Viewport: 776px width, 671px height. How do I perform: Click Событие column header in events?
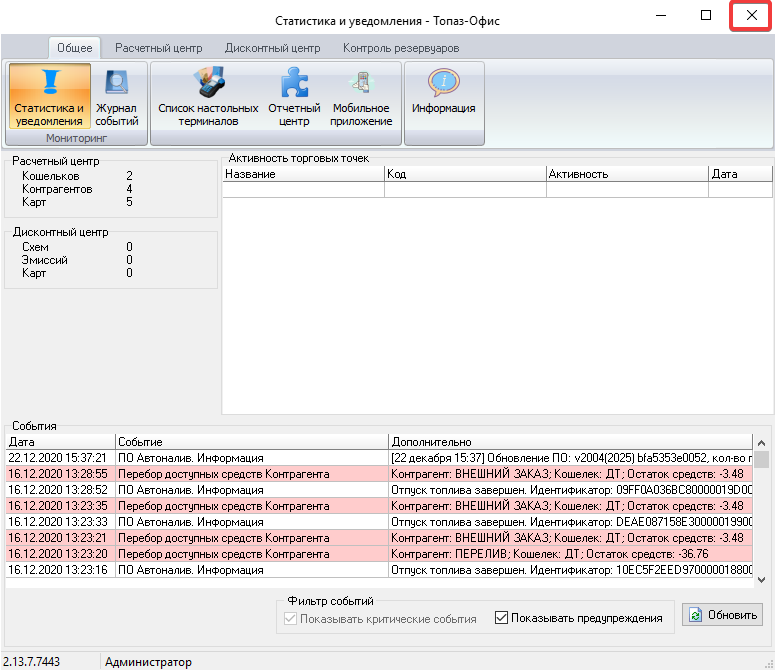coord(252,442)
